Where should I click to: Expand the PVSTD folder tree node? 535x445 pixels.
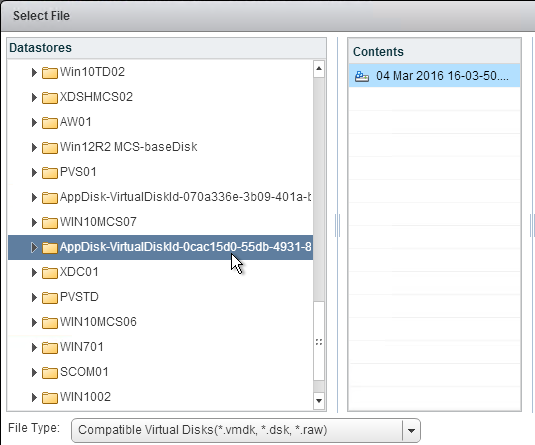[34, 297]
